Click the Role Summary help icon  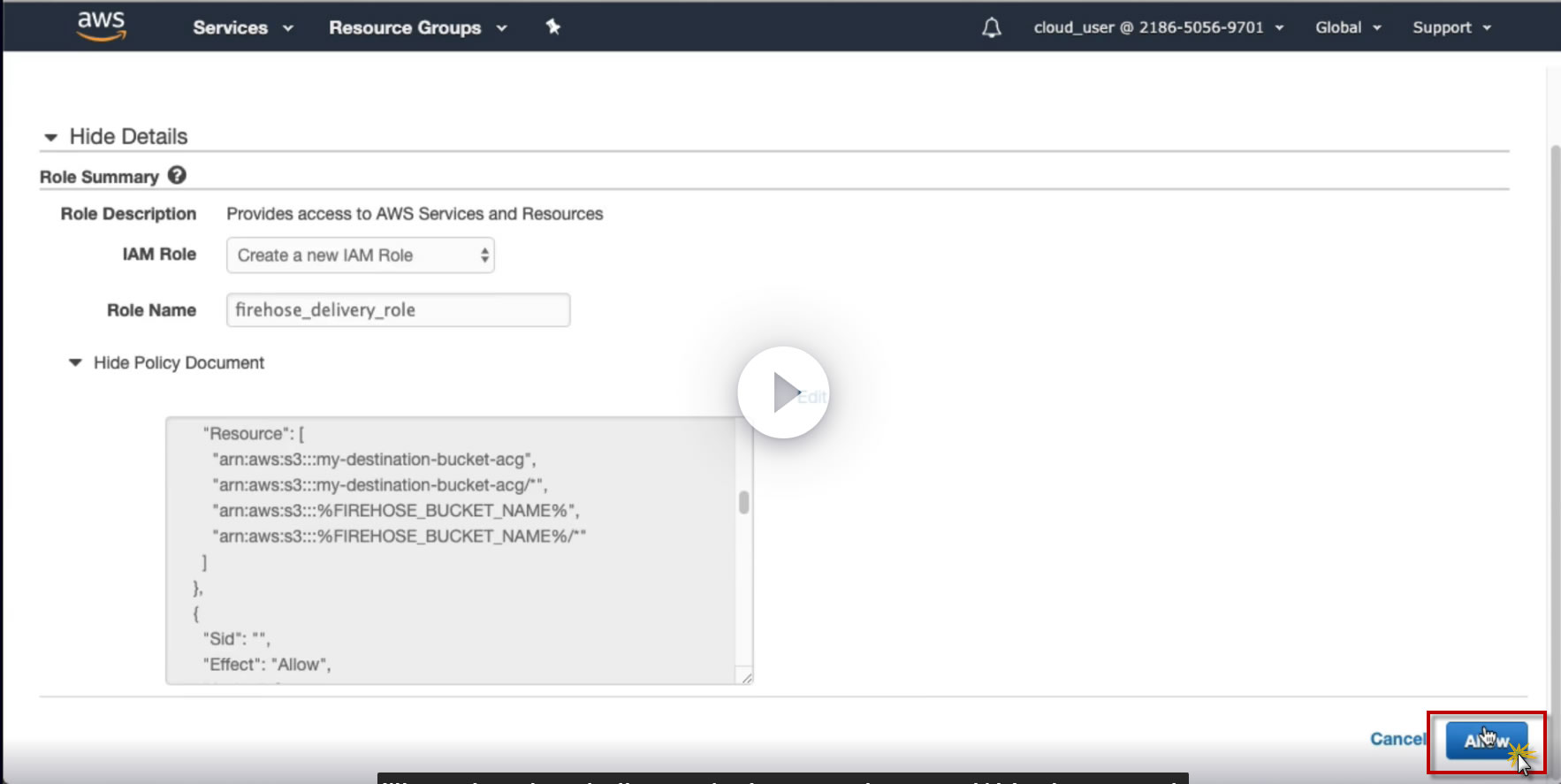(177, 175)
